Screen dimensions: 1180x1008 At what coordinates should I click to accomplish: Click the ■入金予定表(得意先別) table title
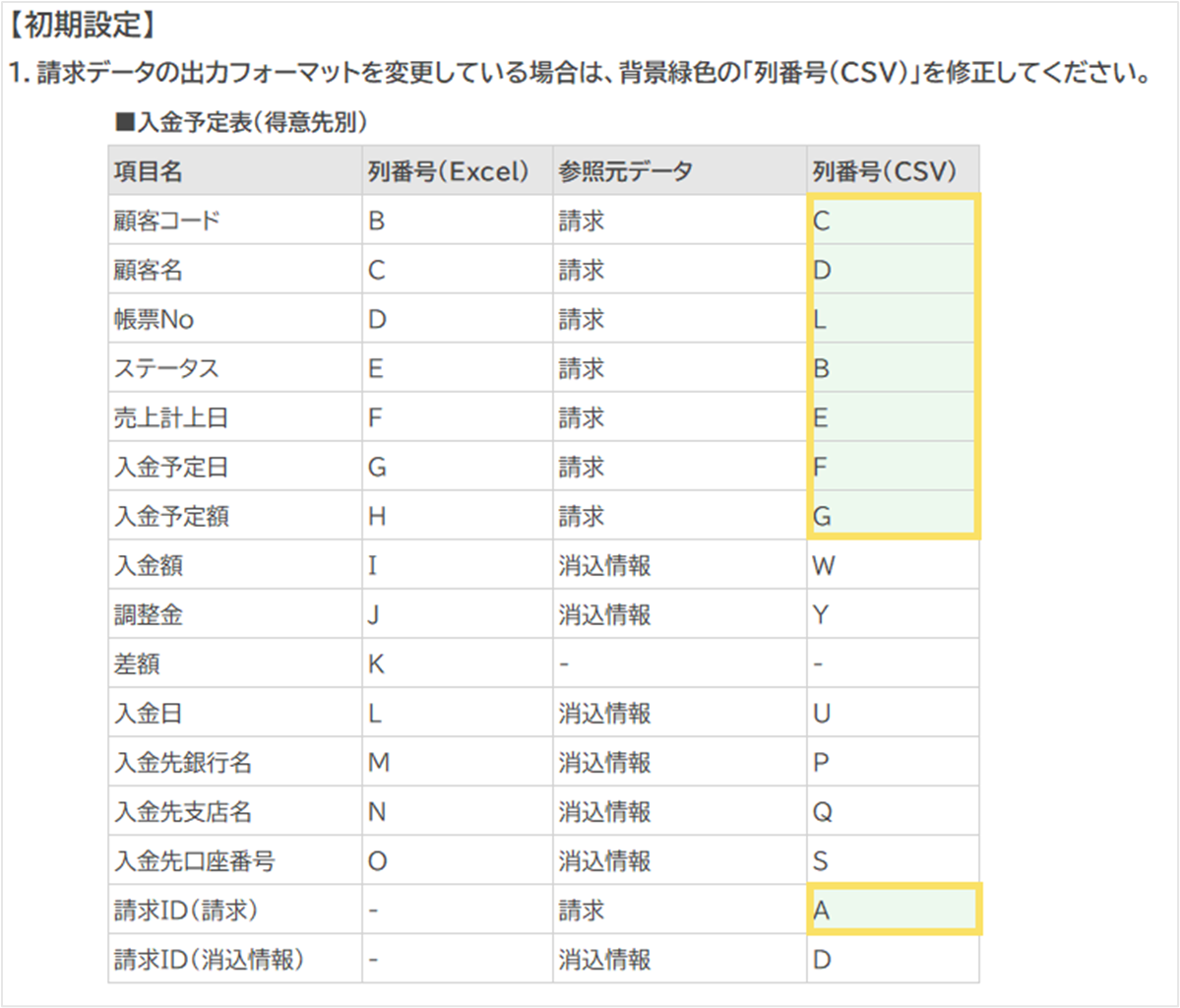coord(242,123)
